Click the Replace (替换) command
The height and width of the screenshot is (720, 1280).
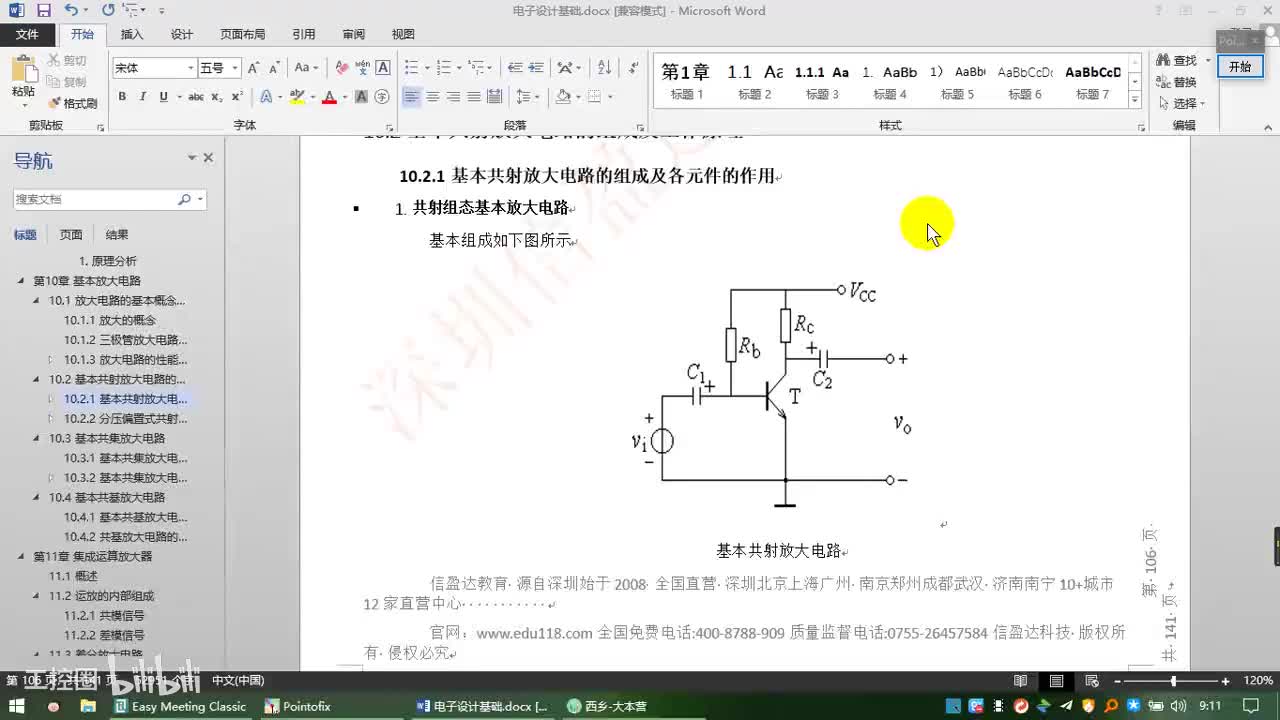tap(1177, 82)
